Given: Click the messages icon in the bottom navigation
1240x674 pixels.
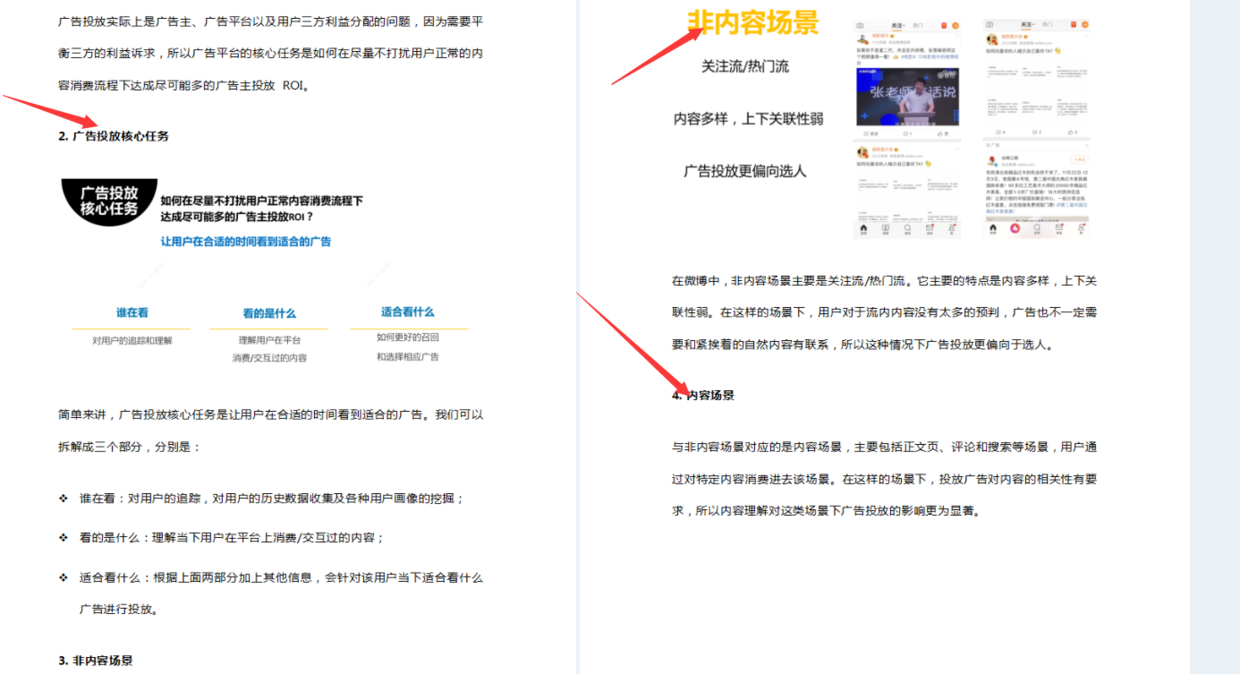Looking at the screenshot, I should (927, 229).
